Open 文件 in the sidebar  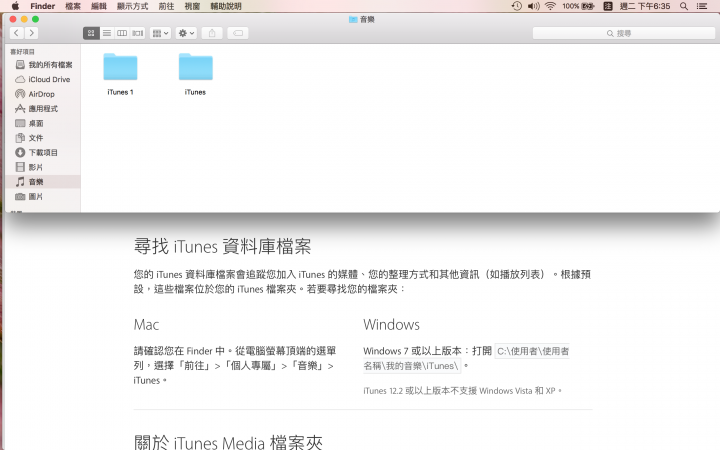pos(44,138)
